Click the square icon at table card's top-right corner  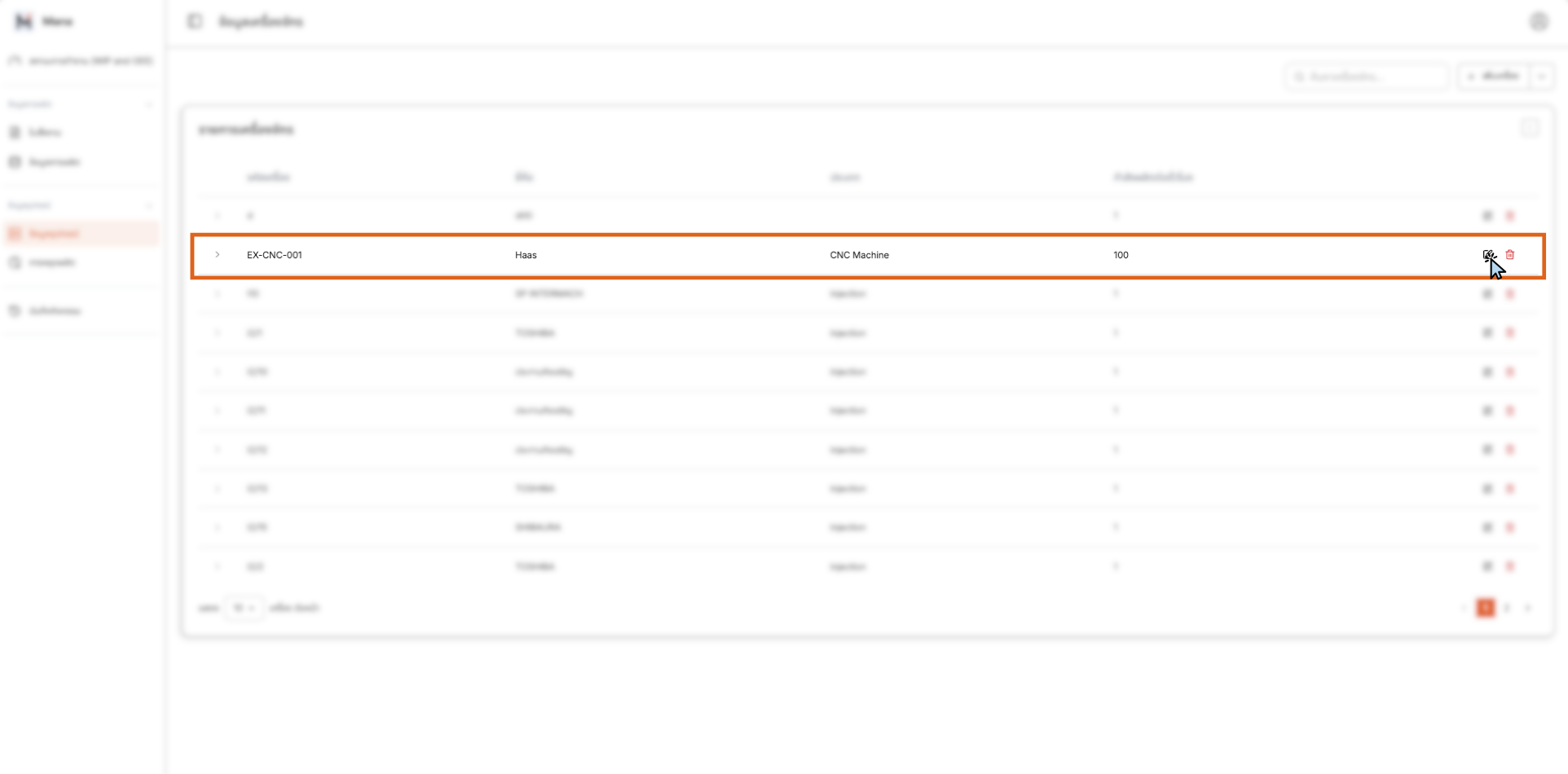pyautogui.click(x=1529, y=129)
